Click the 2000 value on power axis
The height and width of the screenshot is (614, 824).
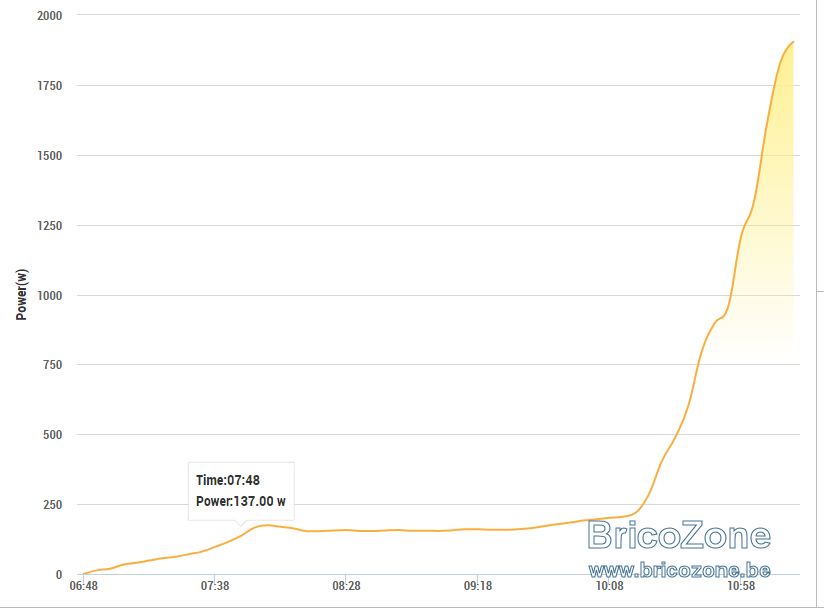(49, 16)
